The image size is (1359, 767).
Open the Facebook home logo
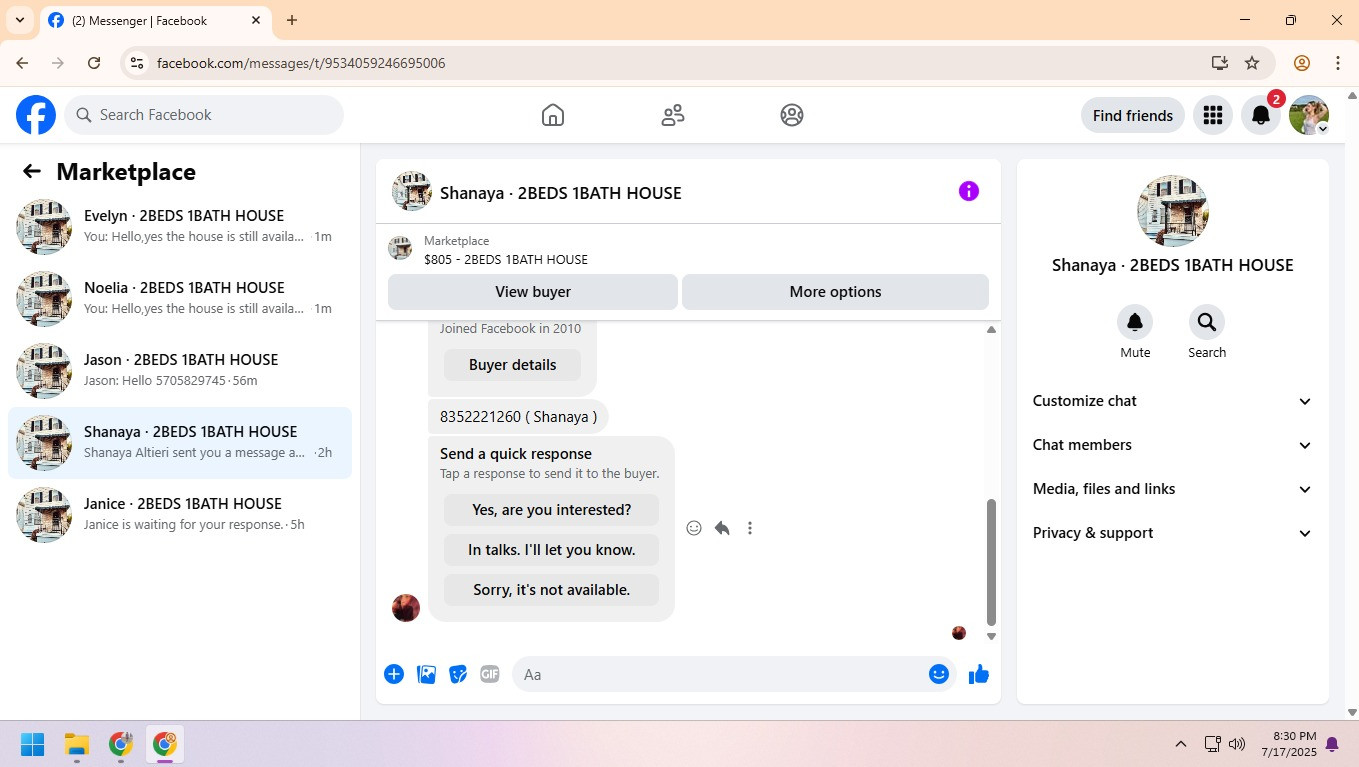tap(36, 115)
